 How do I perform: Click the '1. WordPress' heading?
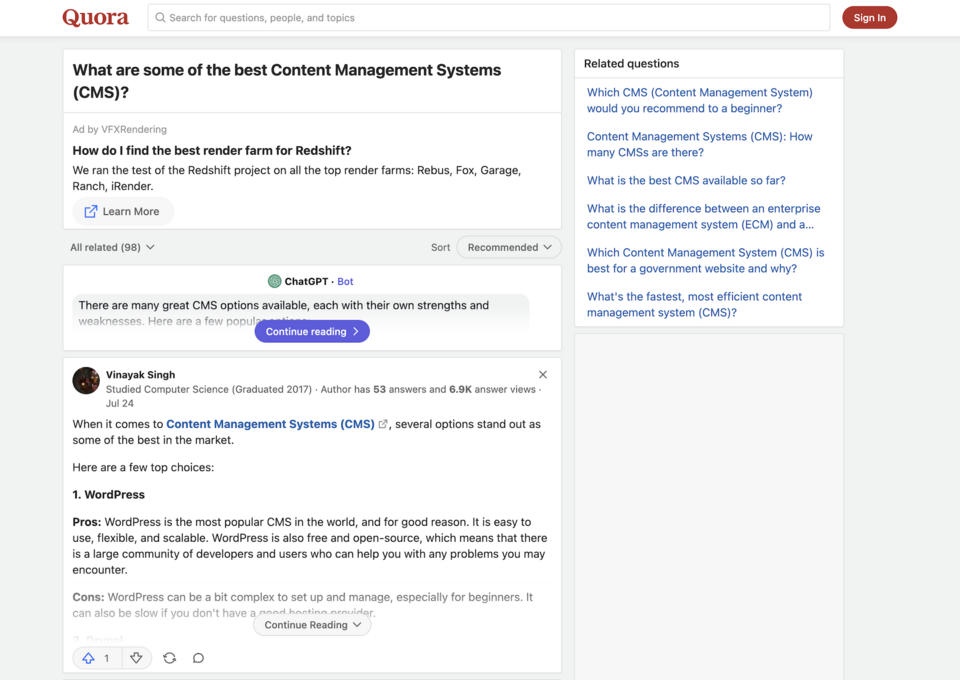(108, 495)
